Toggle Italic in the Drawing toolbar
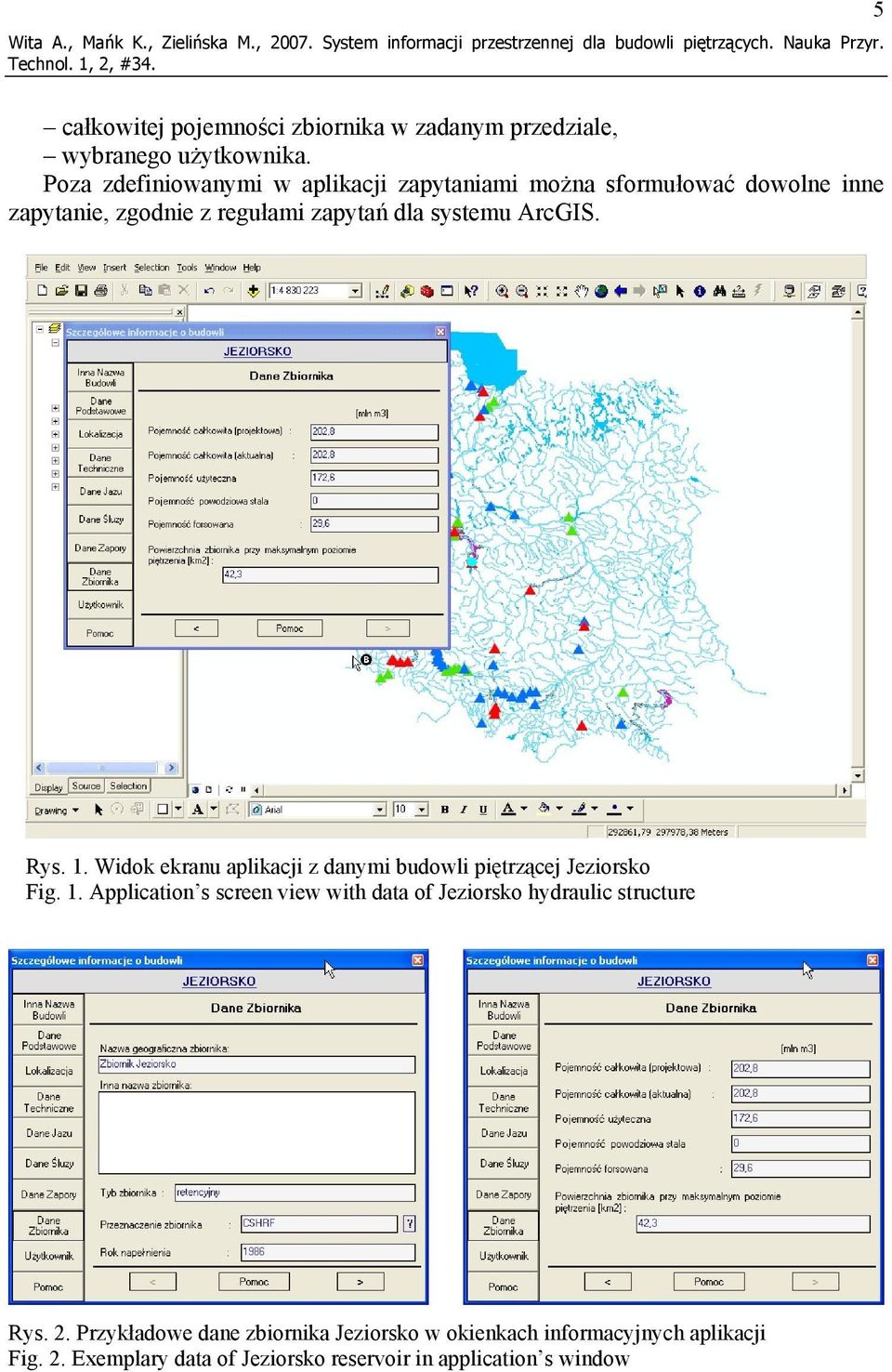The height and width of the screenshot is (1372, 892). pyautogui.click(x=464, y=810)
